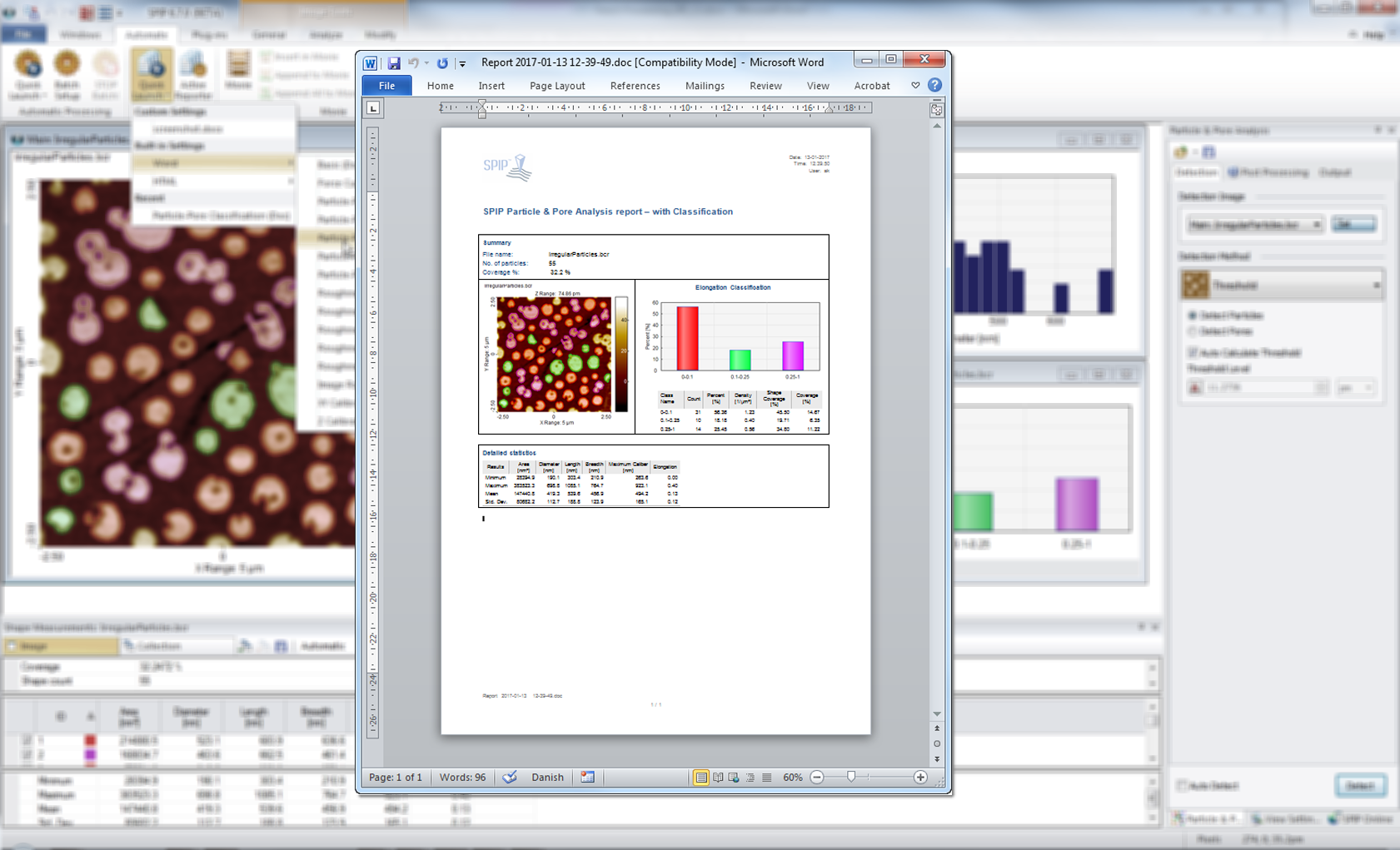Repeat the last action in Word

(x=442, y=63)
